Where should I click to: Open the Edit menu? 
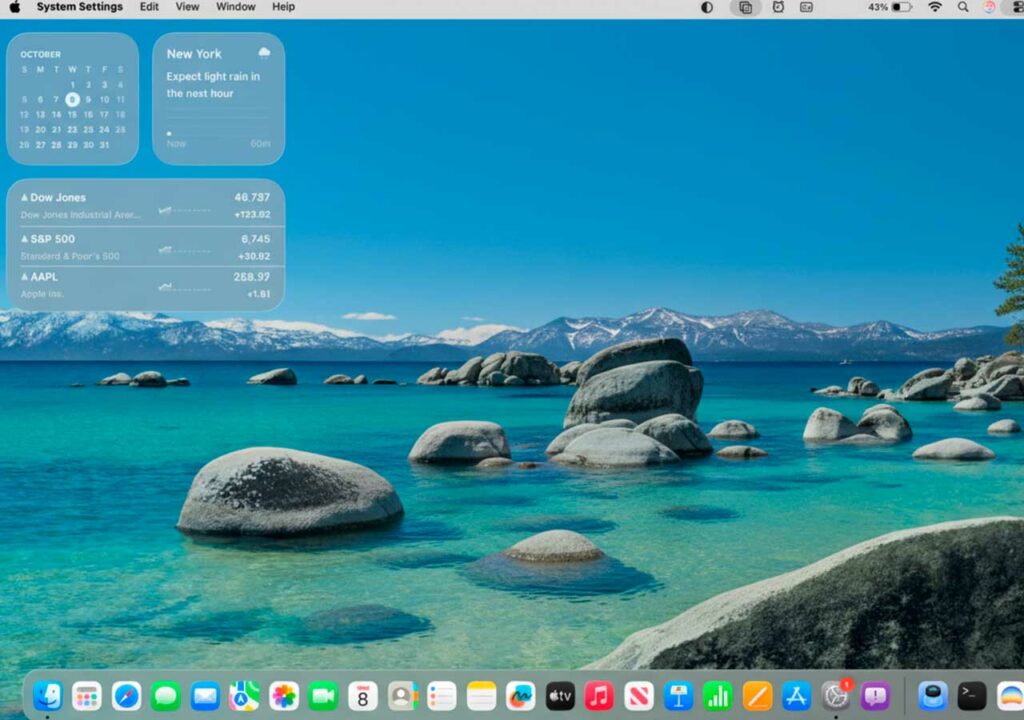pos(149,7)
